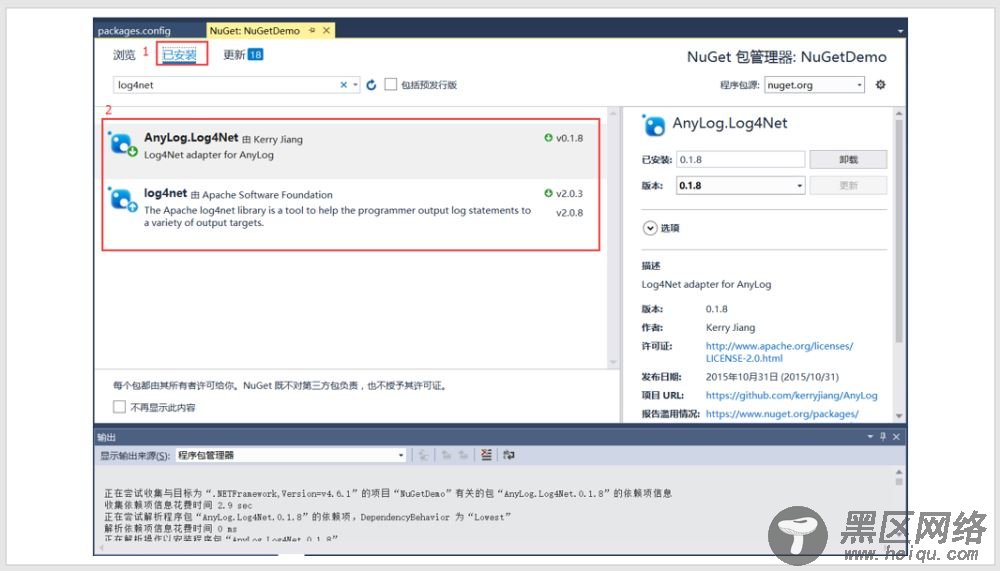Image resolution: width=1000 pixels, height=571 pixels.
Task: Toggle auto-hide pin on the 输出 panel
Action: [883, 436]
